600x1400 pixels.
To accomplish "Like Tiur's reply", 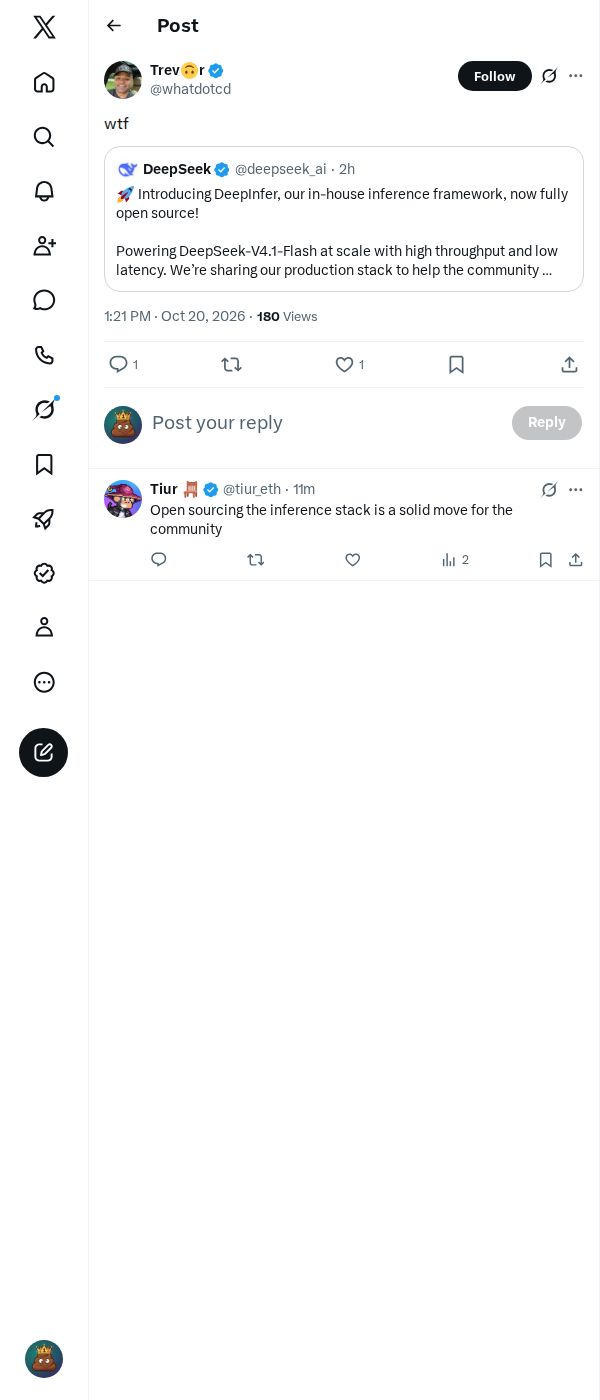I will tap(353, 560).
